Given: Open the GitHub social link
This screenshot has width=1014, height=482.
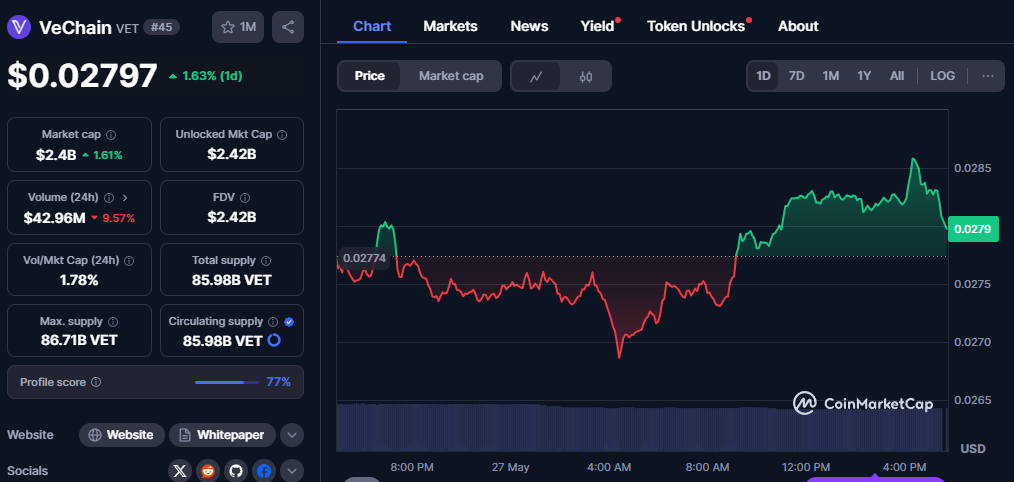Looking at the screenshot, I should coord(235,471).
